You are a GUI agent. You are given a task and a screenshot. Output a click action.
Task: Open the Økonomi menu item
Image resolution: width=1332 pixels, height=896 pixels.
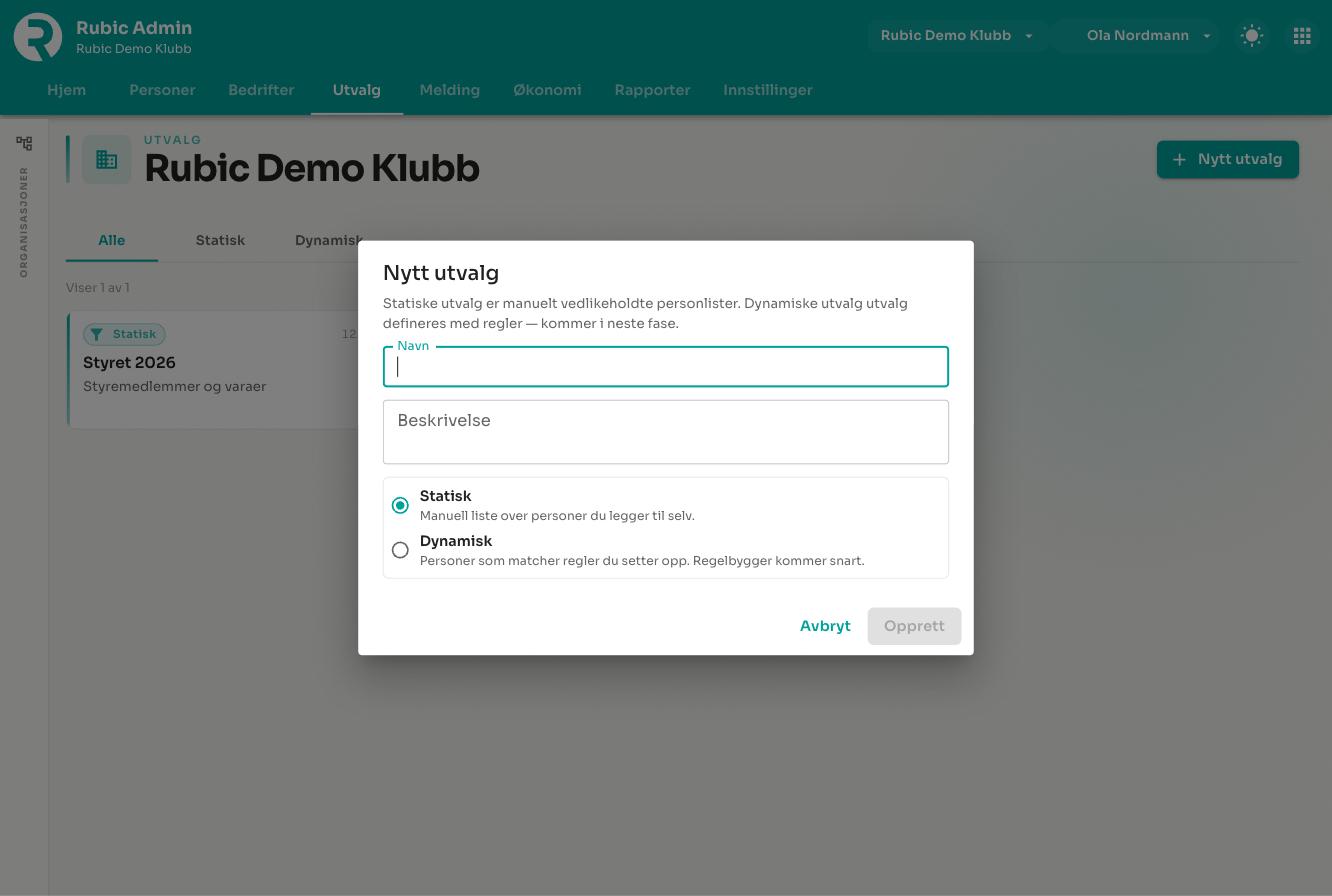(x=547, y=90)
